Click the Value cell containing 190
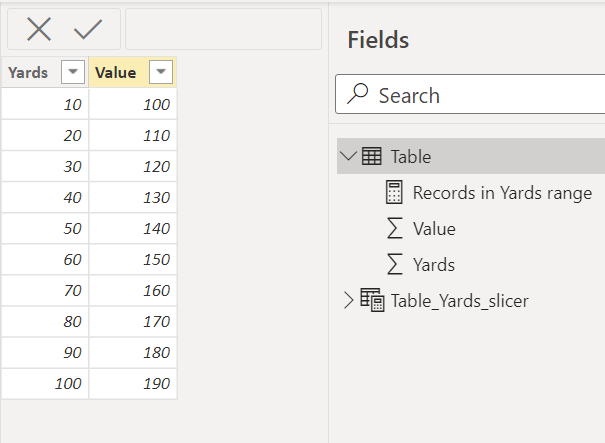This screenshot has width=605, height=443. (x=133, y=383)
